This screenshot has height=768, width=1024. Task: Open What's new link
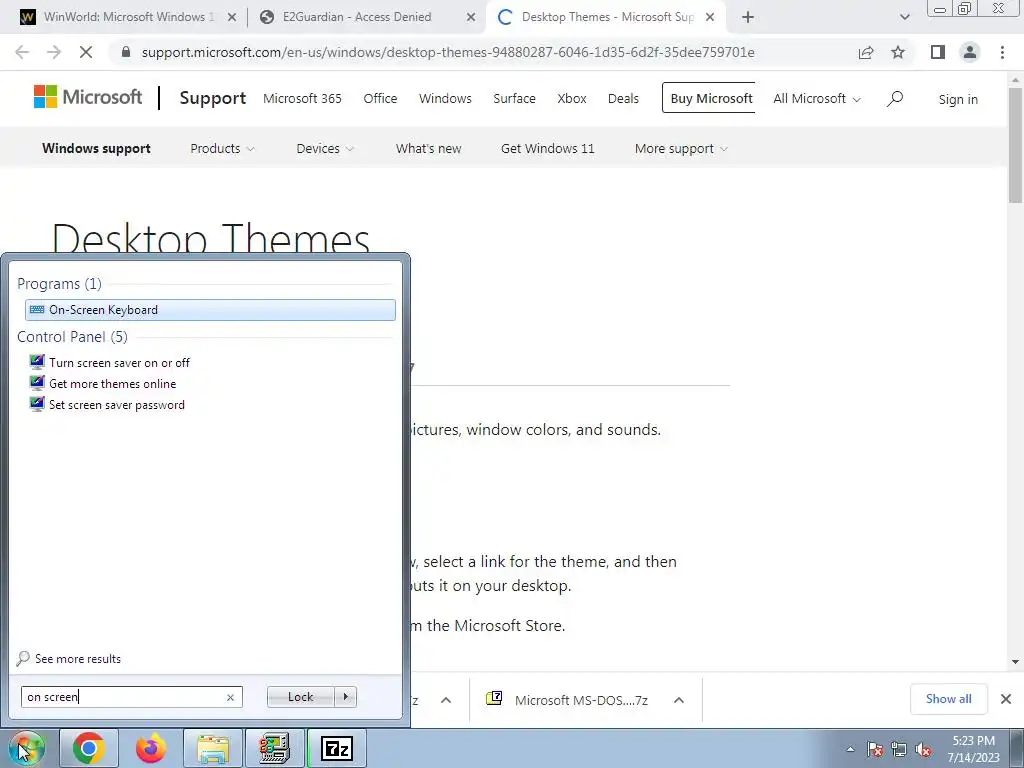[x=428, y=148]
